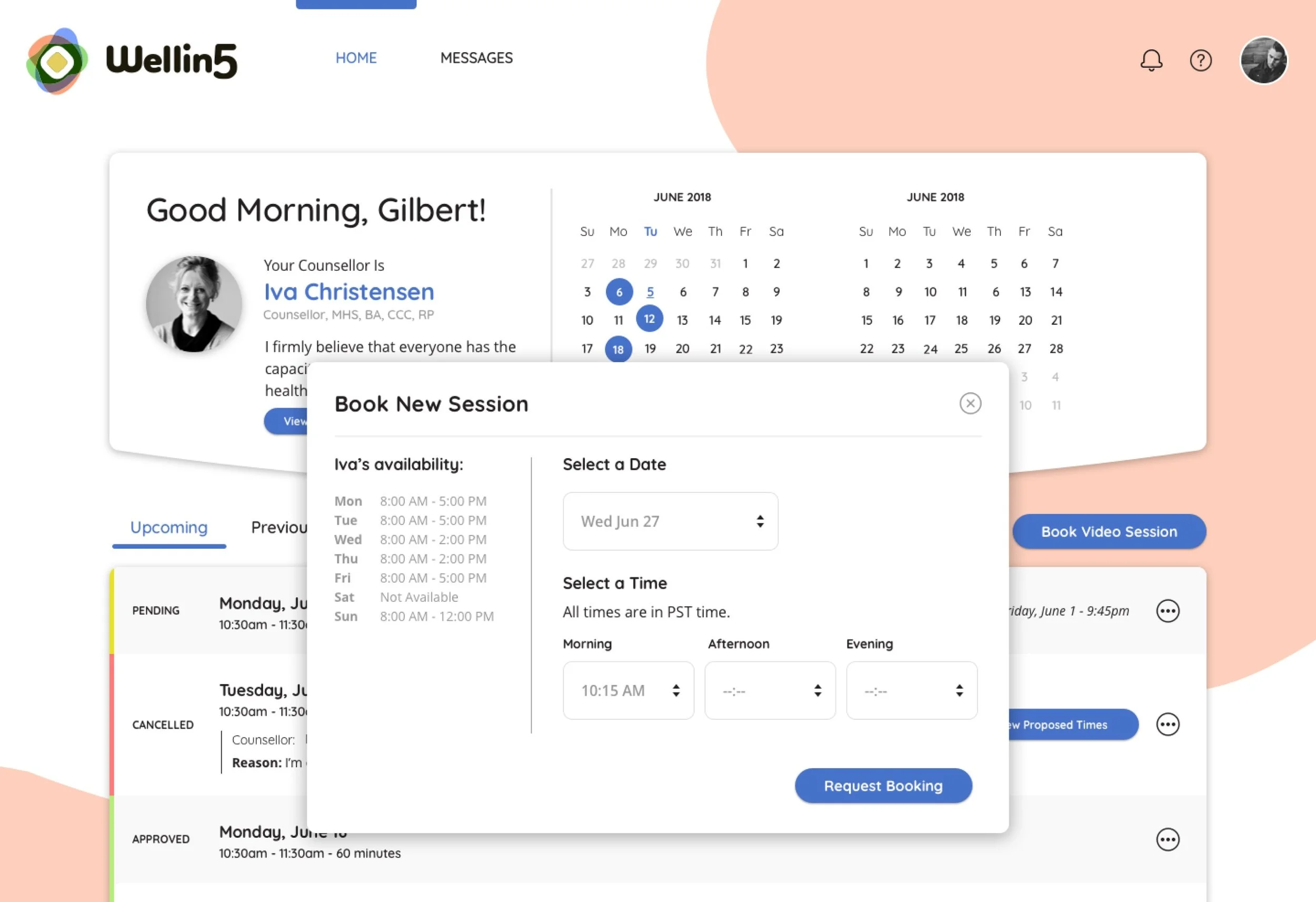Open more options for the cancelled session
The height and width of the screenshot is (902, 1316).
coord(1167,724)
